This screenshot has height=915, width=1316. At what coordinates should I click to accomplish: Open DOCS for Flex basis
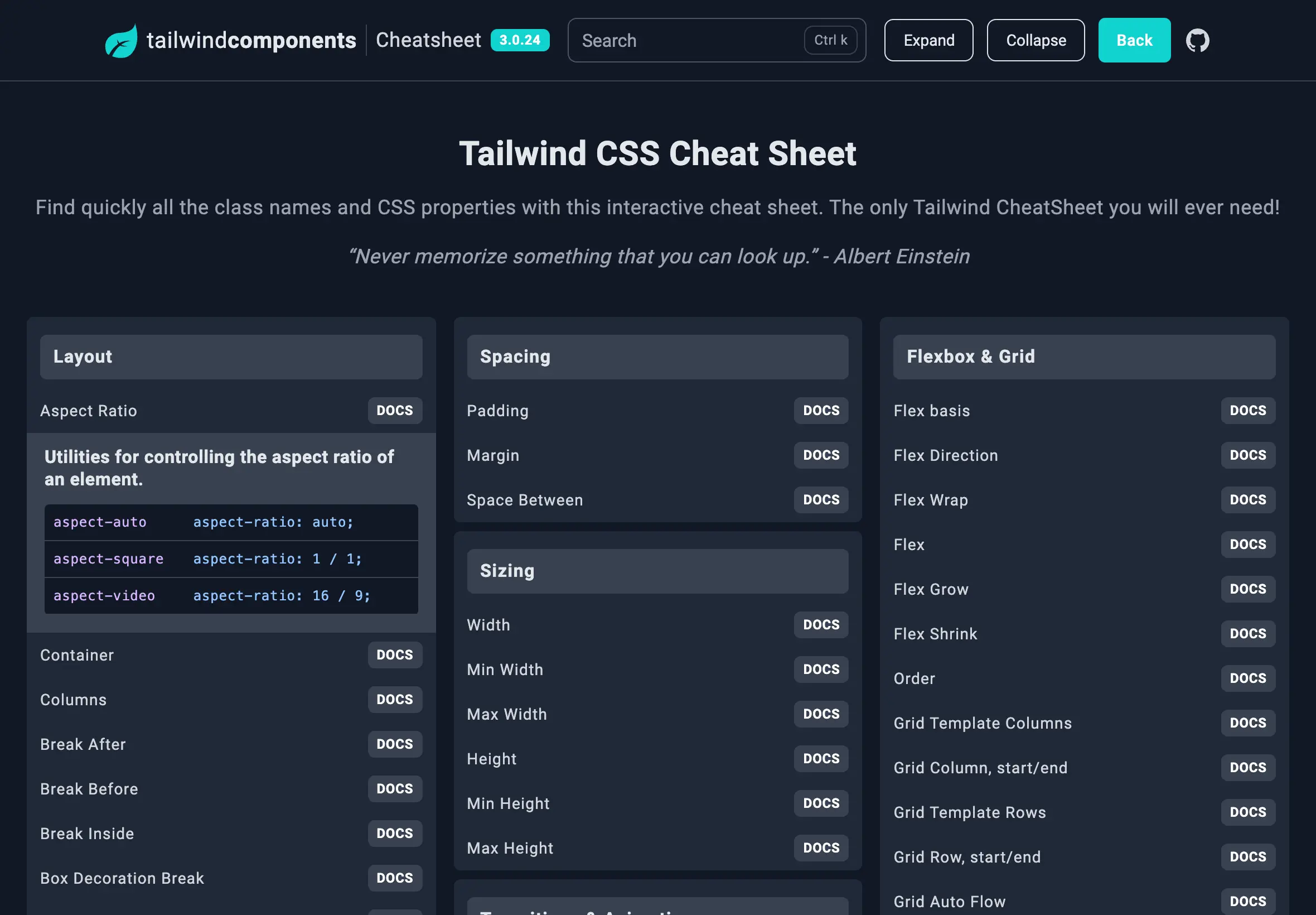tap(1248, 411)
